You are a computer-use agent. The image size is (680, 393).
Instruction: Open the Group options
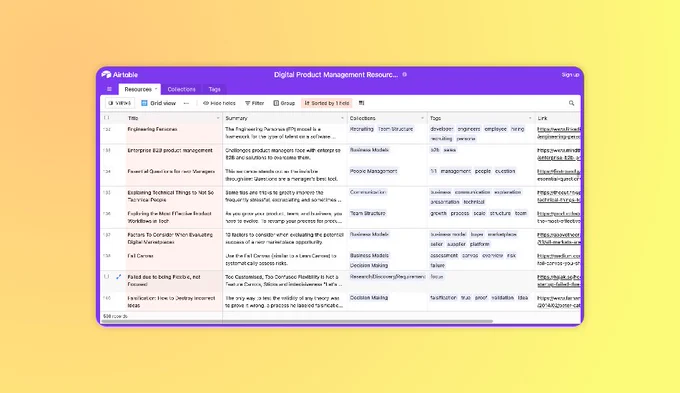pos(284,103)
